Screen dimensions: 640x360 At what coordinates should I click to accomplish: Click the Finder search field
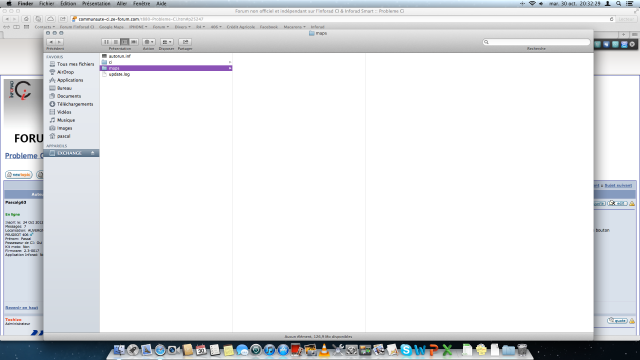536,42
